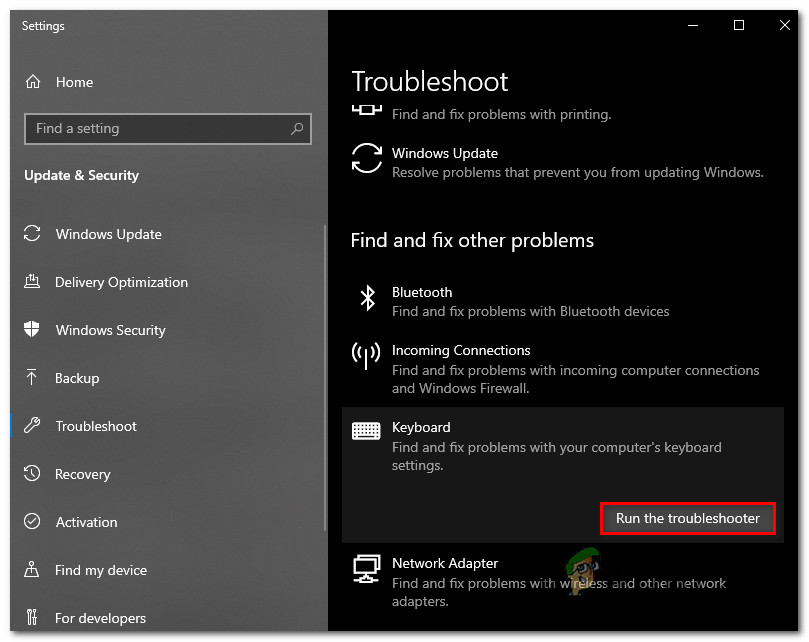
Task: Click the Bluetooth symbol icon
Action: coord(367,298)
